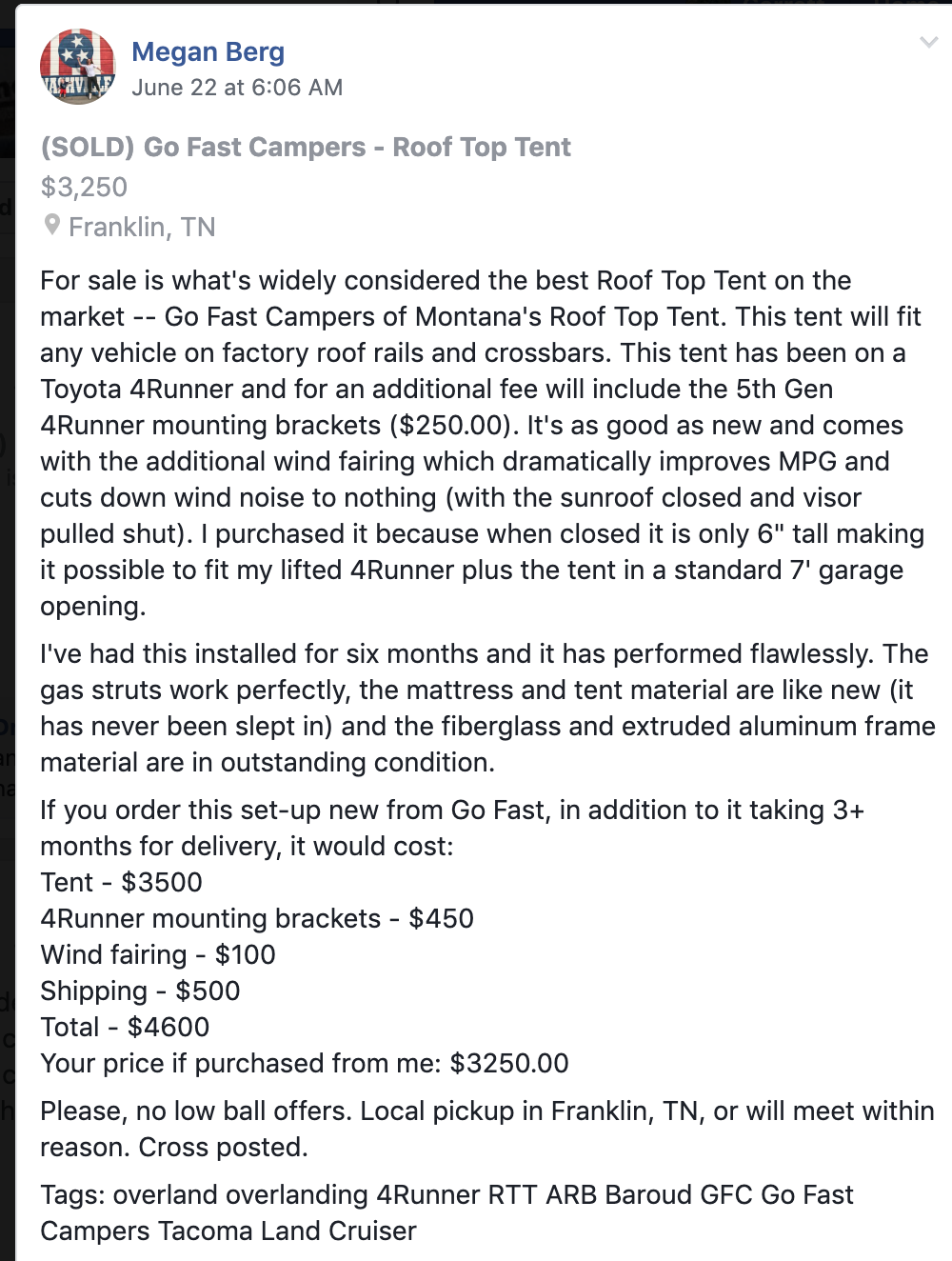Click the $3,250 listing price

pyautogui.click(x=84, y=187)
